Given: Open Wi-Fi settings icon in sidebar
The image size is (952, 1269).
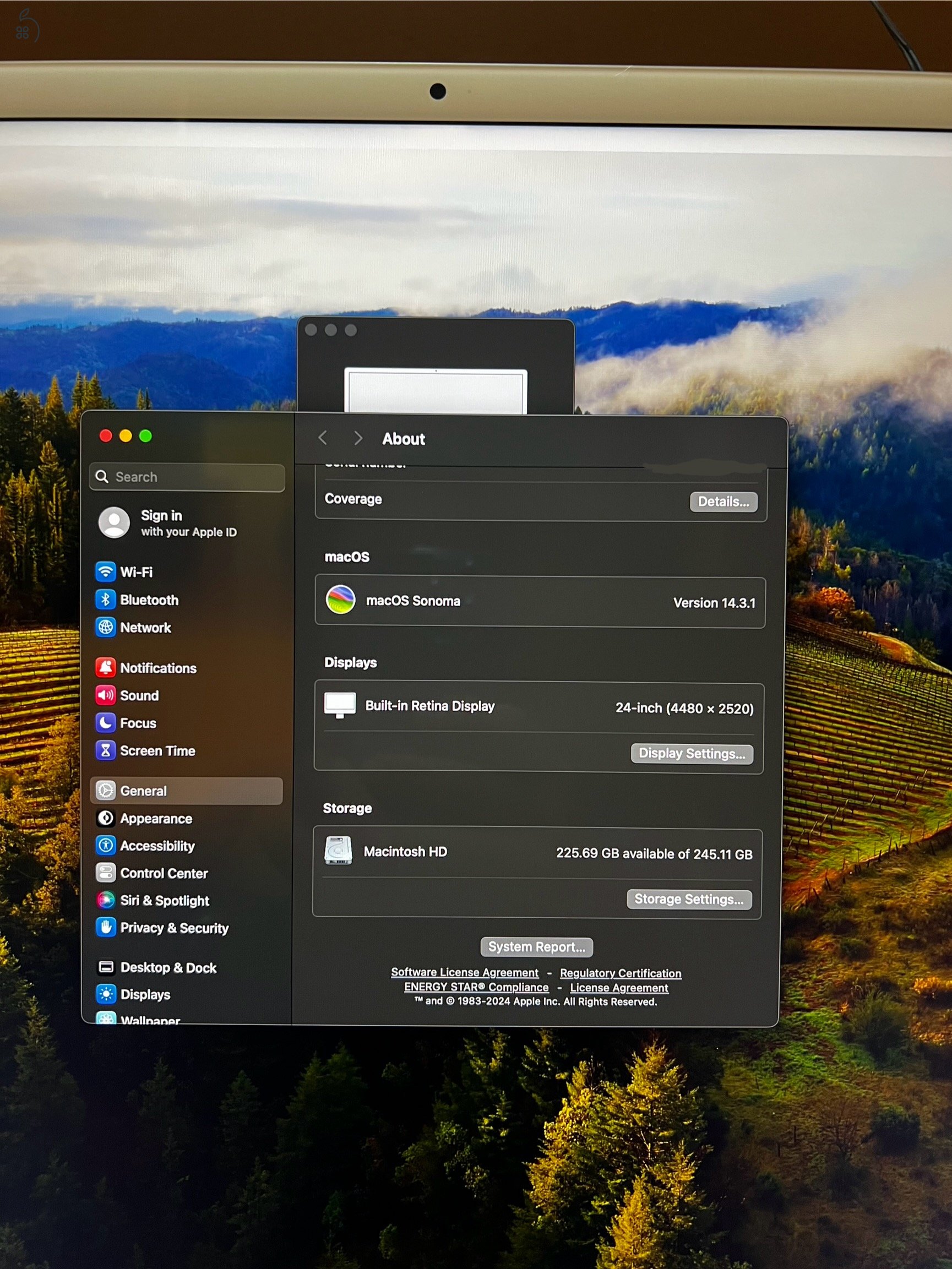Looking at the screenshot, I should [x=106, y=571].
